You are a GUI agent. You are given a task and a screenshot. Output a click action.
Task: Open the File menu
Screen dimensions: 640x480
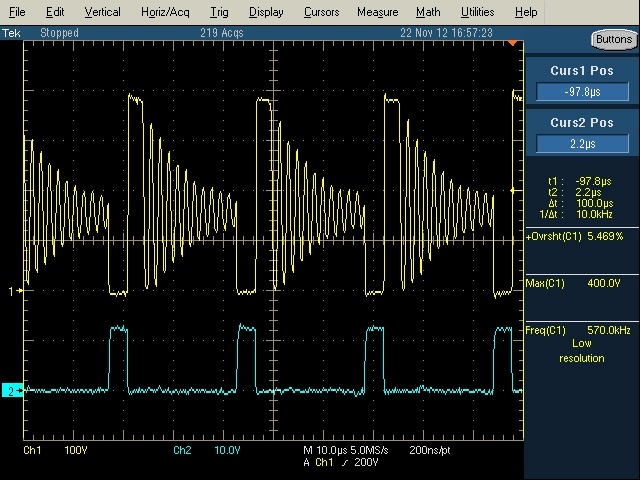[17, 12]
